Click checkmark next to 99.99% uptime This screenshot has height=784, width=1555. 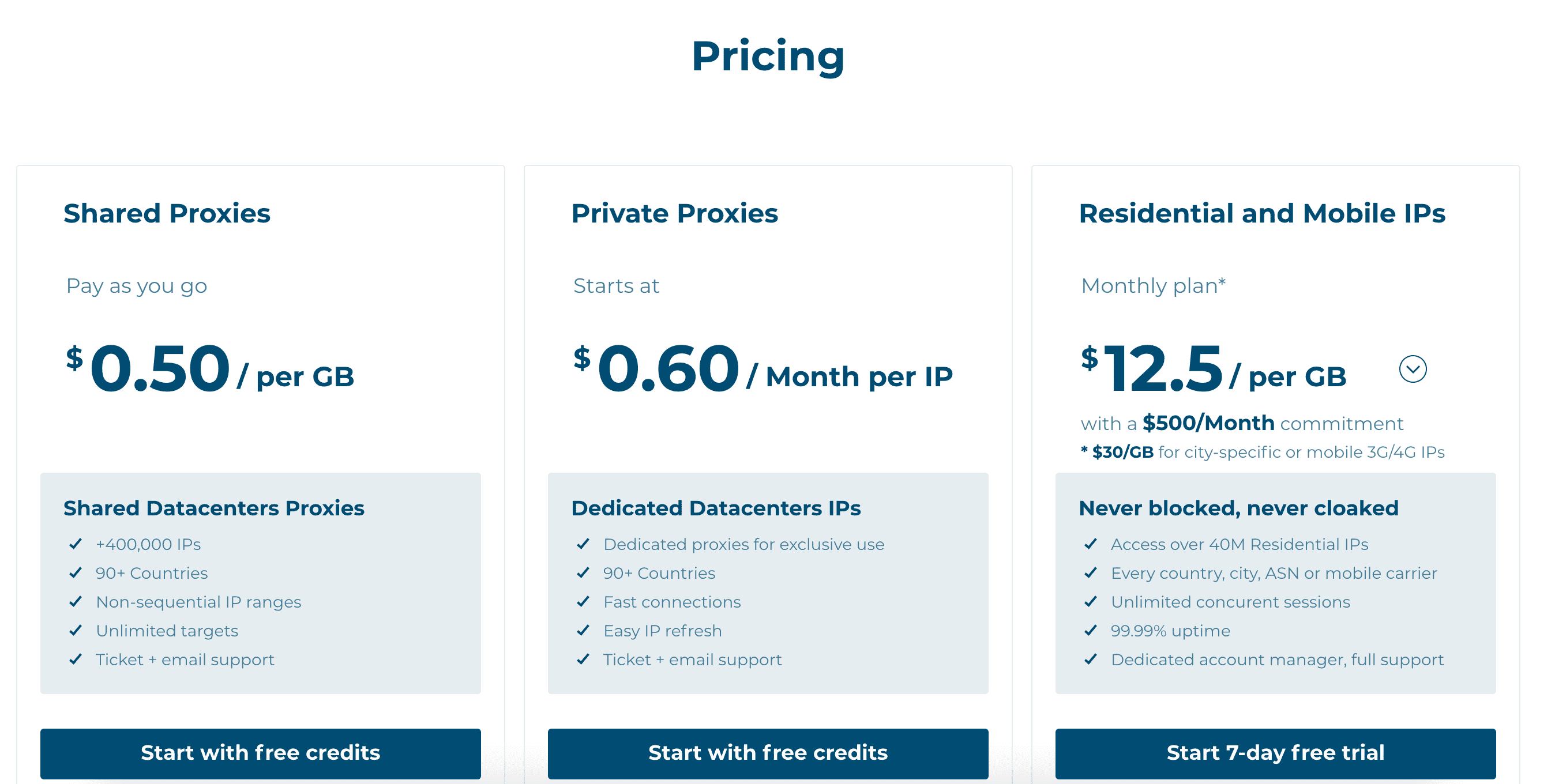[1091, 631]
